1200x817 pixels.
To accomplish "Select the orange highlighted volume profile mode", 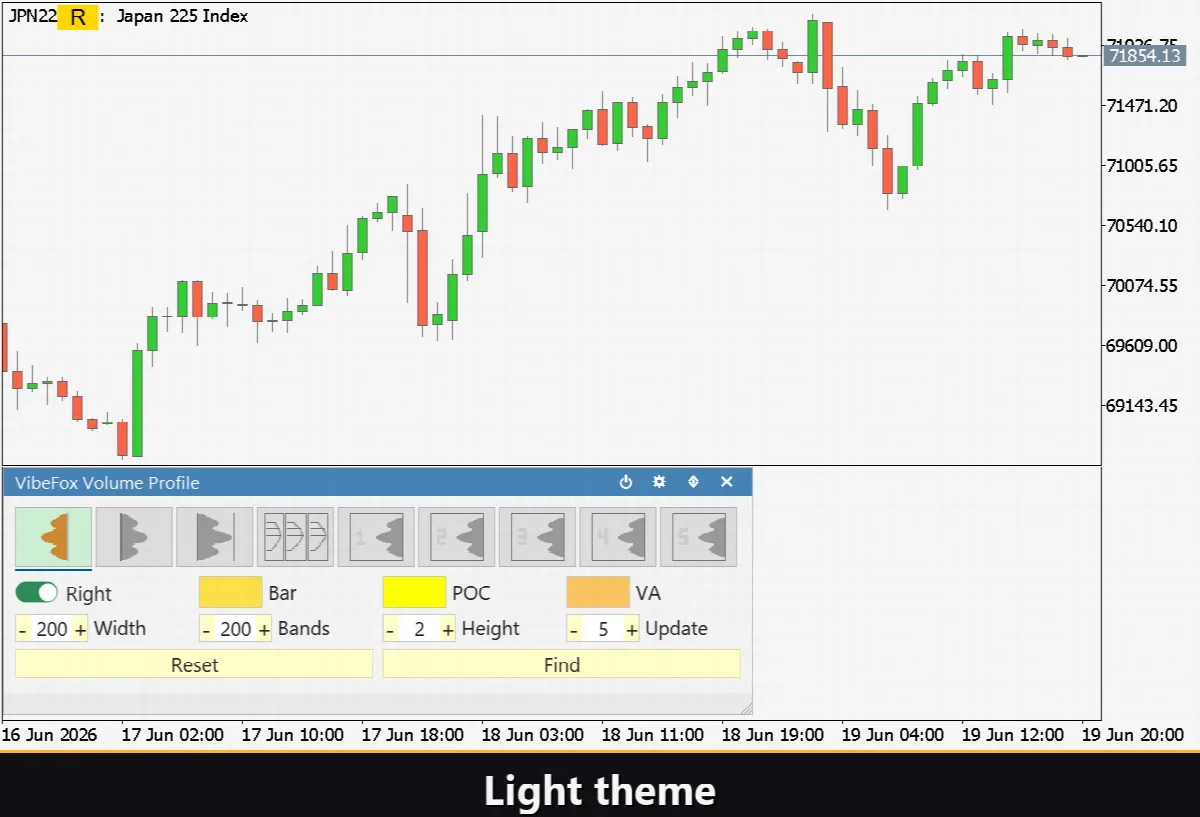I will [x=54, y=537].
